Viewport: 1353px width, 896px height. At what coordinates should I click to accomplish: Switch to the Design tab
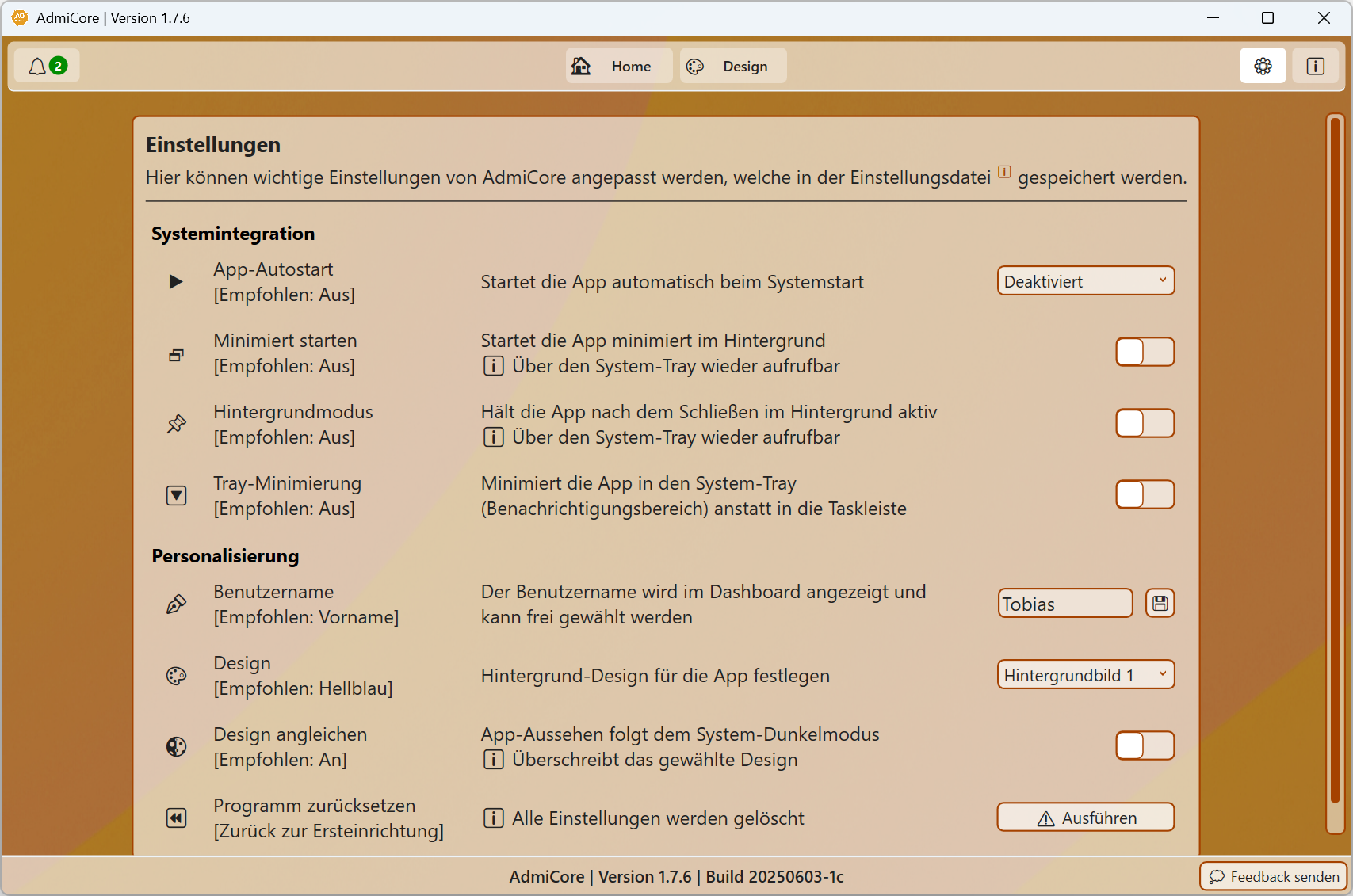pyautogui.click(x=732, y=67)
